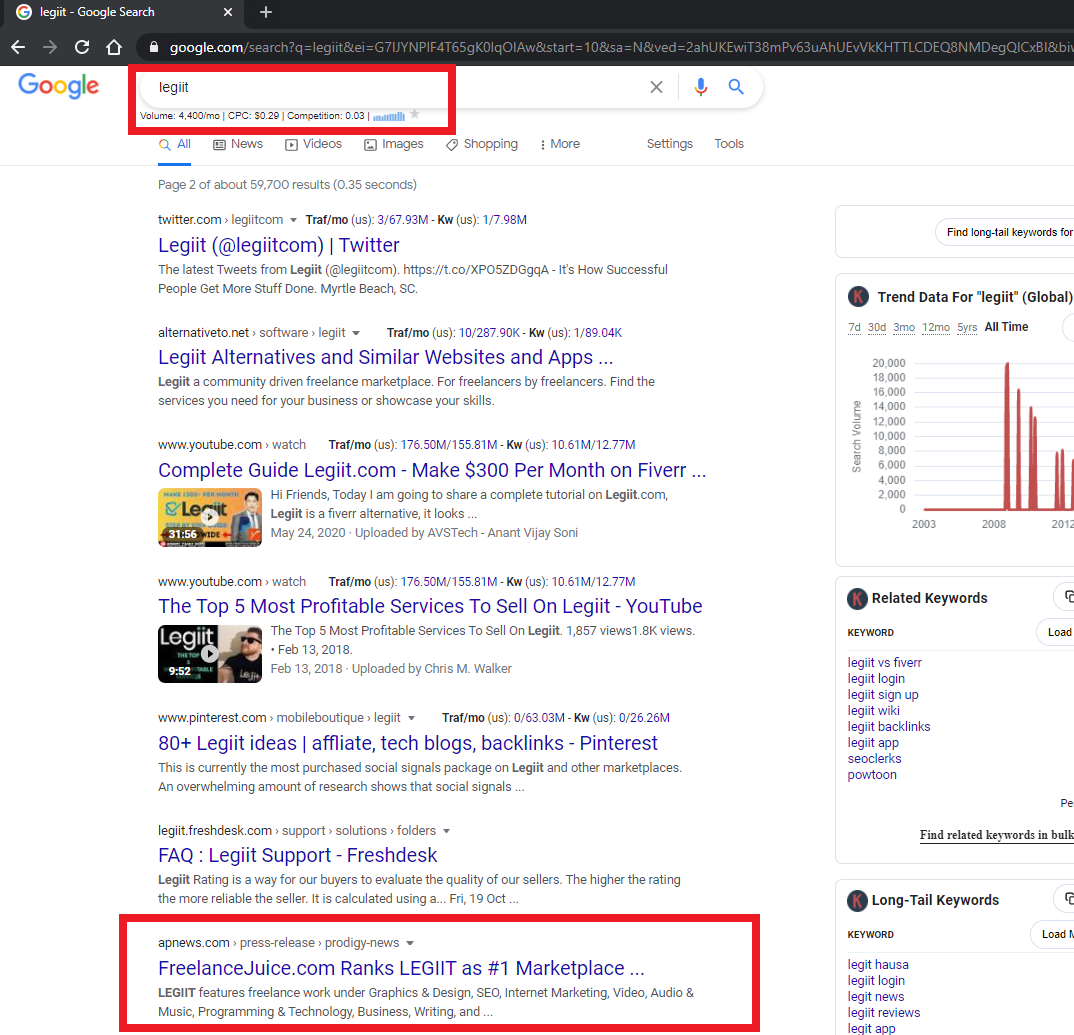
Task: Open Top 5 Most Profitable Services result
Action: [430, 606]
